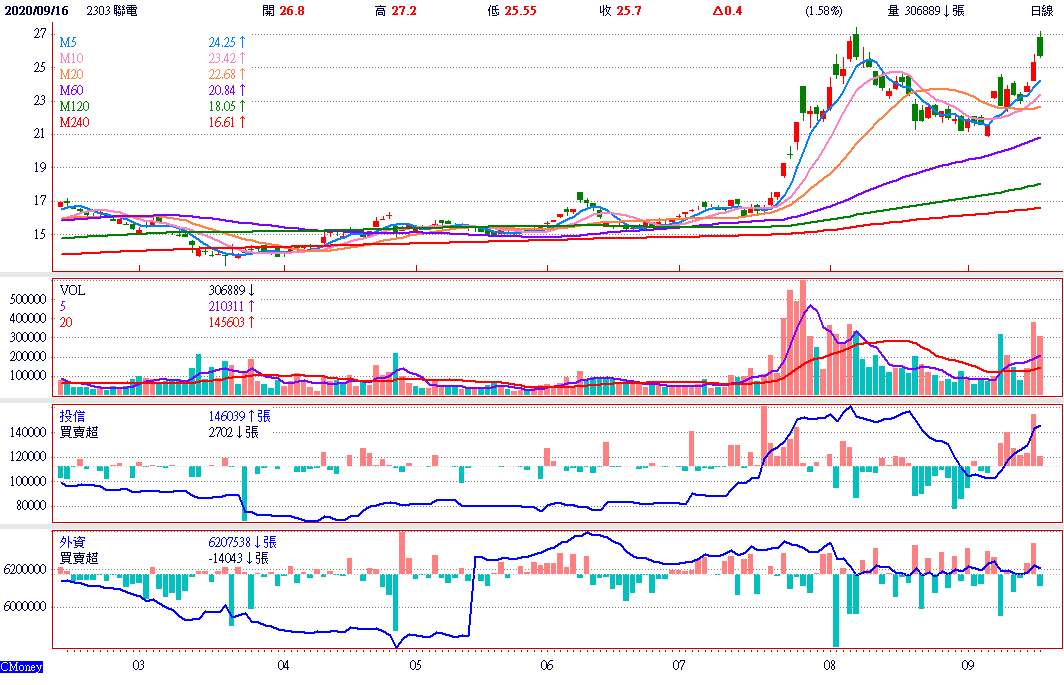This screenshot has height=685, width=1064.
Task: Click the 1.58% change percentage
Action: 824,11
